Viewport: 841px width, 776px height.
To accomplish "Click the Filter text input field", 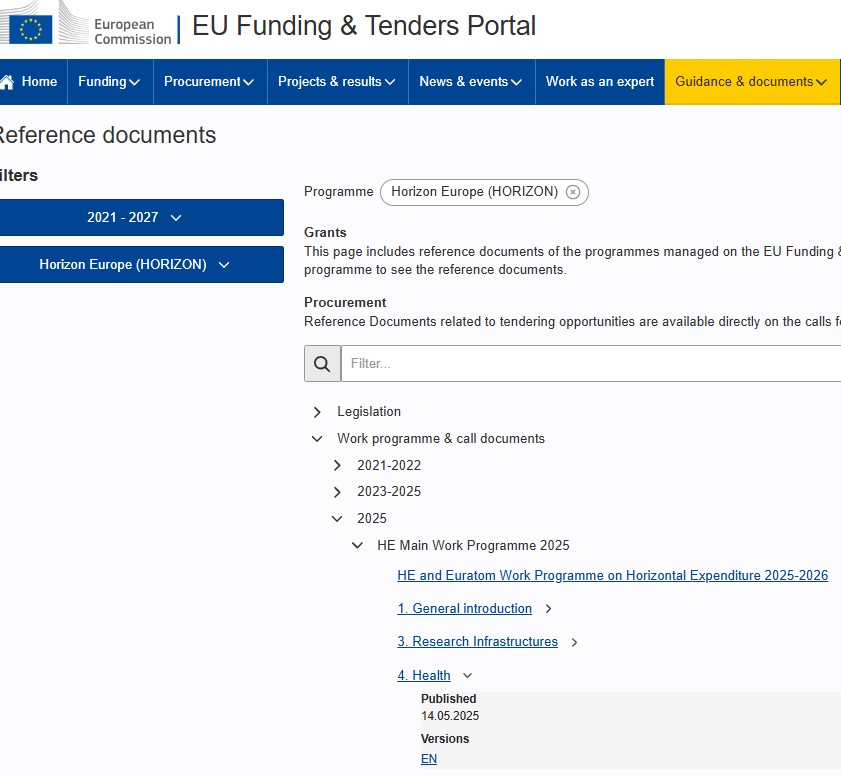I will tap(590, 364).
